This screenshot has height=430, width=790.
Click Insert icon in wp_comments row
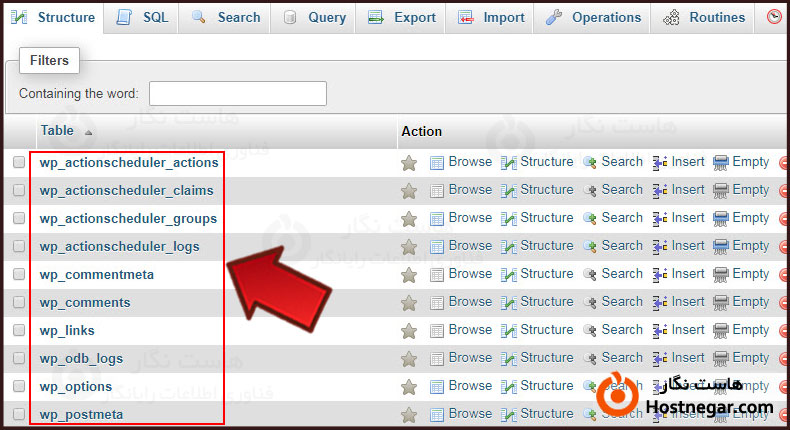(660, 302)
